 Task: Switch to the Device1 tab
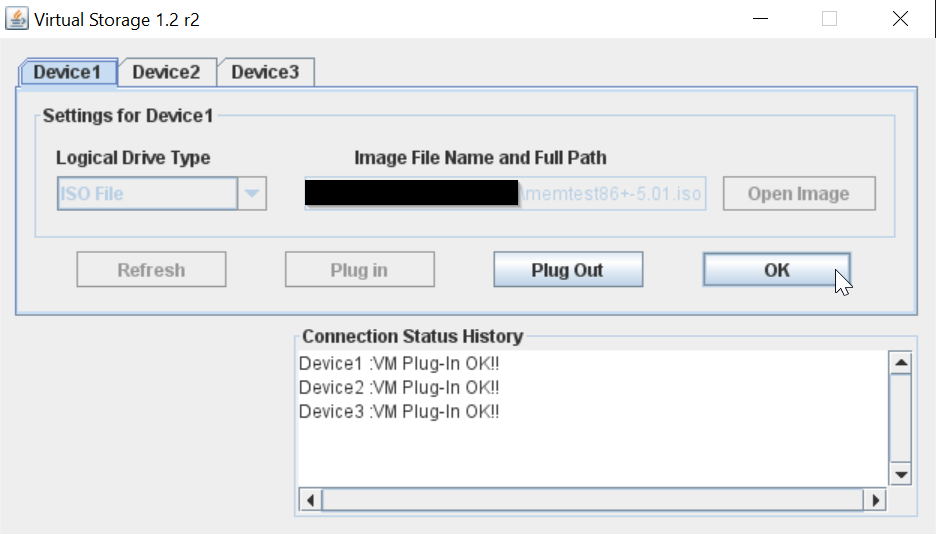point(67,72)
